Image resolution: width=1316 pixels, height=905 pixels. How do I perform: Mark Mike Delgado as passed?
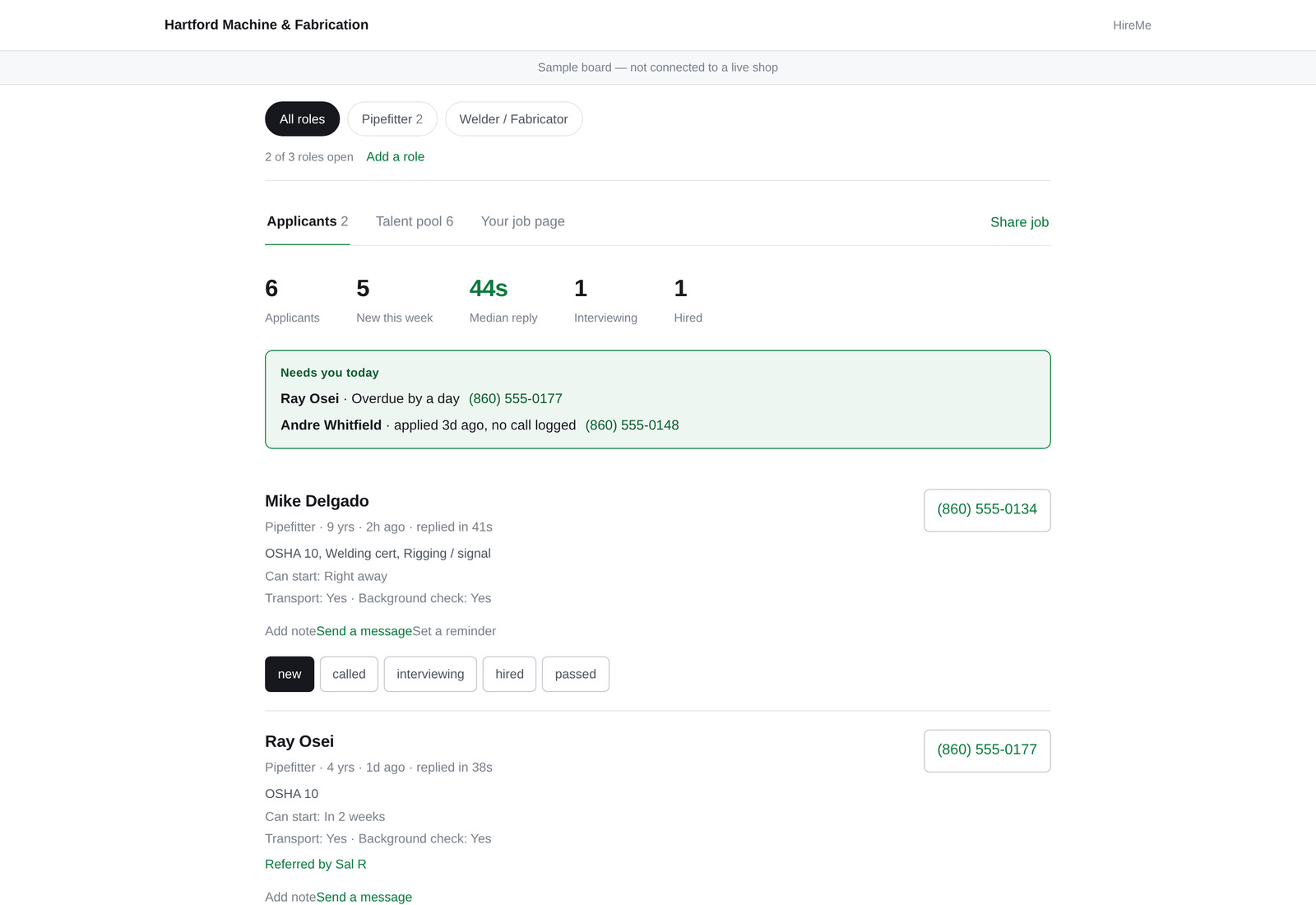[575, 674]
